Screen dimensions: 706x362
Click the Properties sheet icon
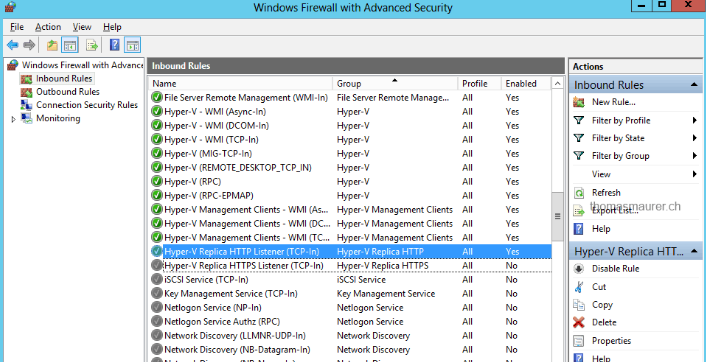pyautogui.click(x=579, y=341)
